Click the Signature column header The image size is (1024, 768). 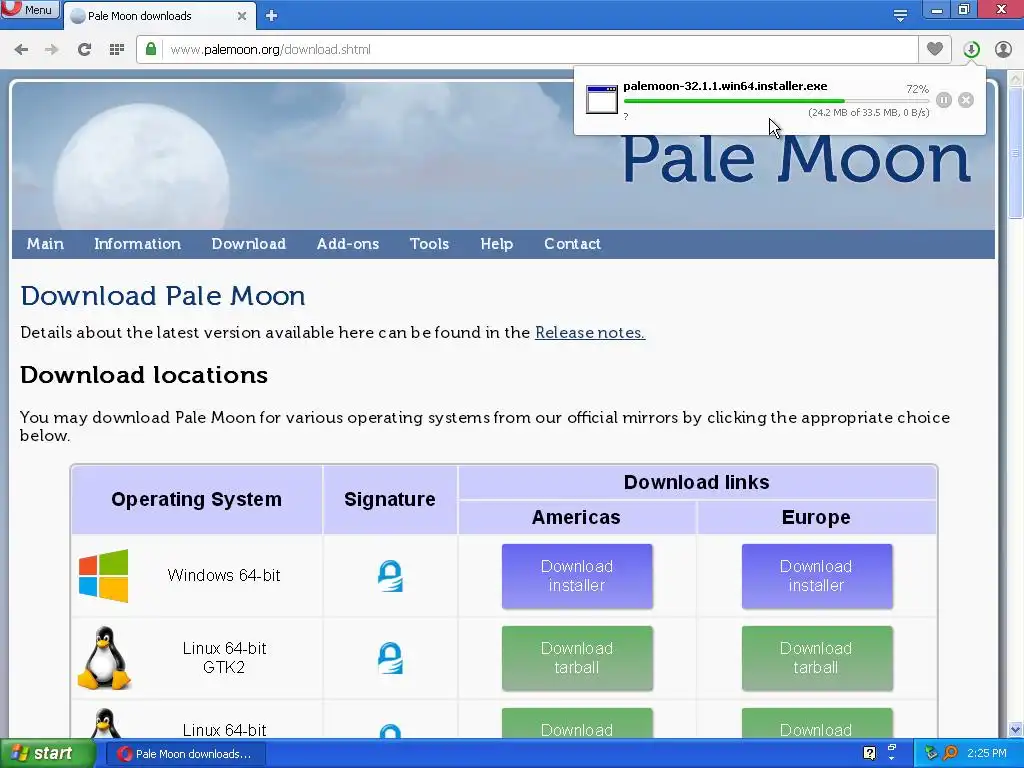click(x=390, y=500)
